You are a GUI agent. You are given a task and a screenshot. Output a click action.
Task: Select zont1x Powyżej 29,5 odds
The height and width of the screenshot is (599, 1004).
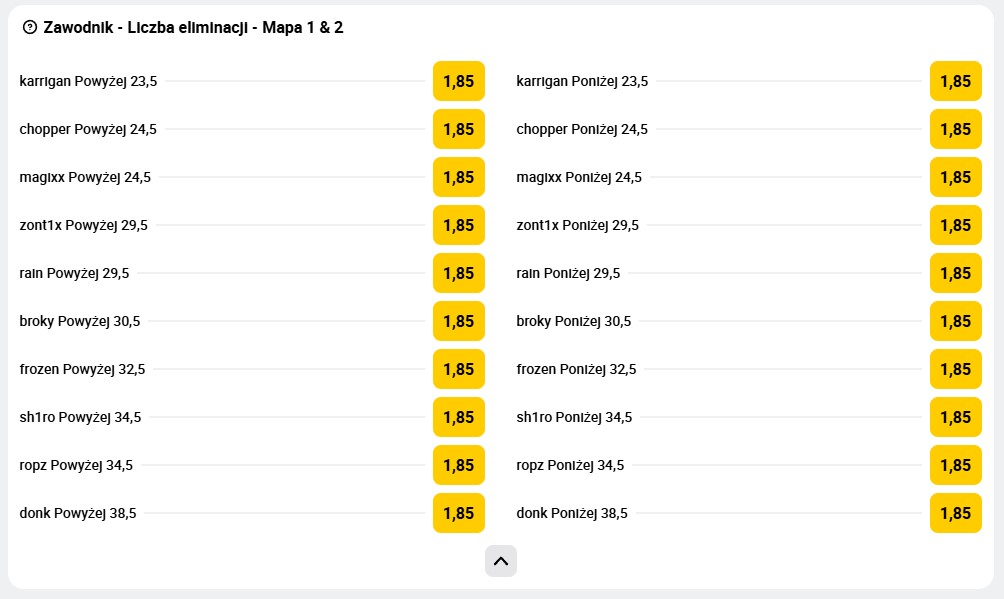458,225
